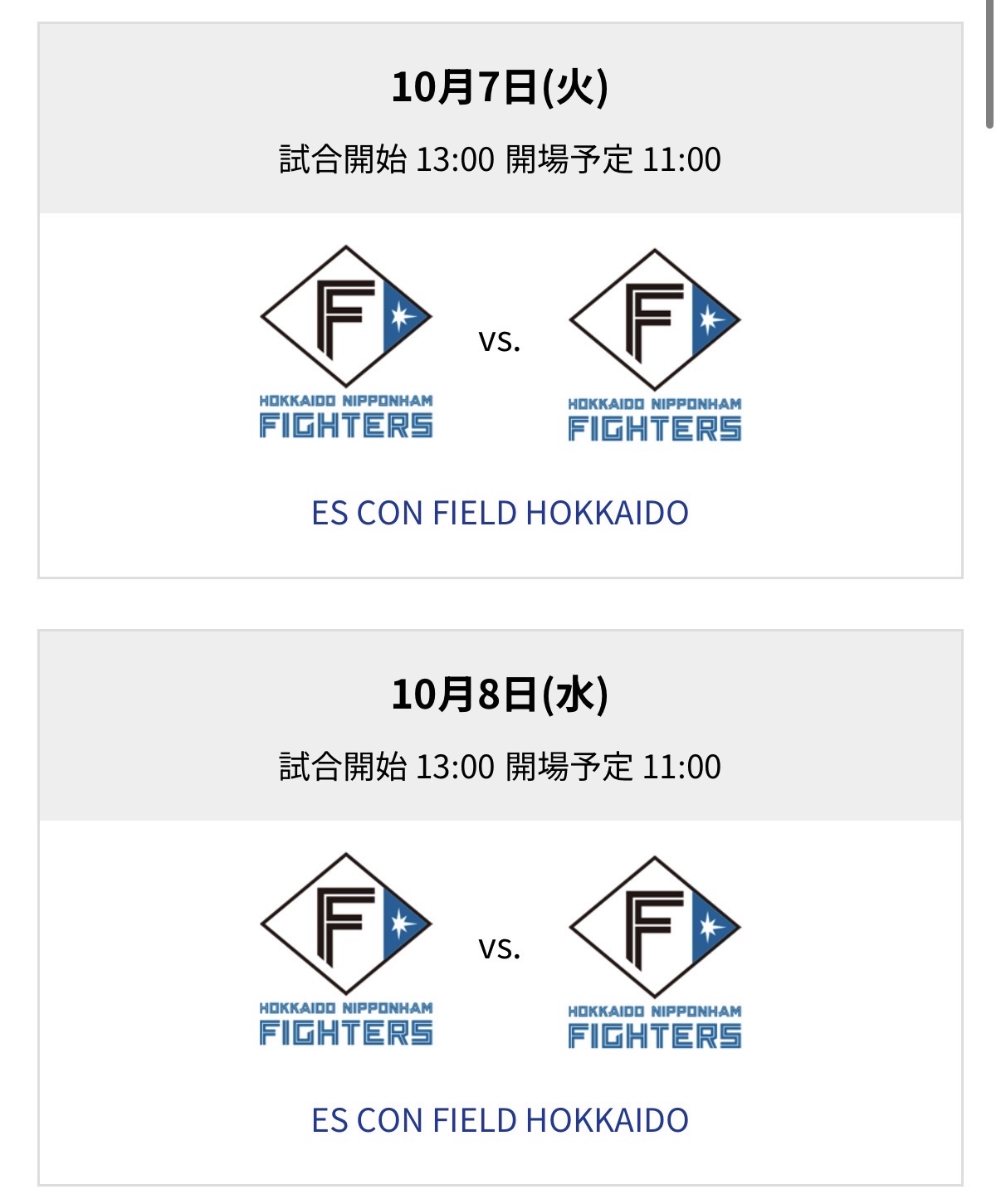The height and width of the screenshot is (1204, 1001).
Task: Open ES CON FIELD HOKKAIDO link for 10月8日
Action: click(x=500, y=1121)
